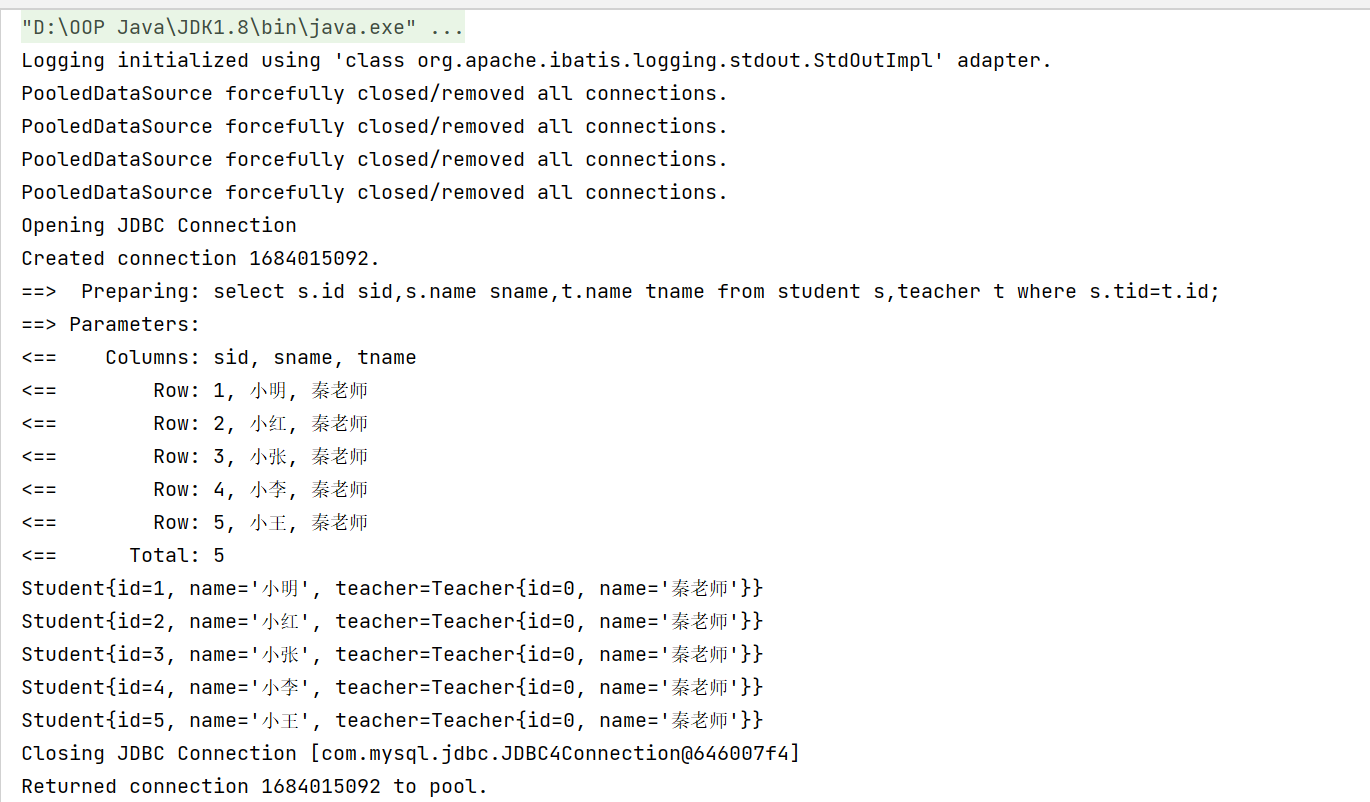Click the 'Logging initialized using' output line
Screen dimensions: 1370x802
coord(537,61)
